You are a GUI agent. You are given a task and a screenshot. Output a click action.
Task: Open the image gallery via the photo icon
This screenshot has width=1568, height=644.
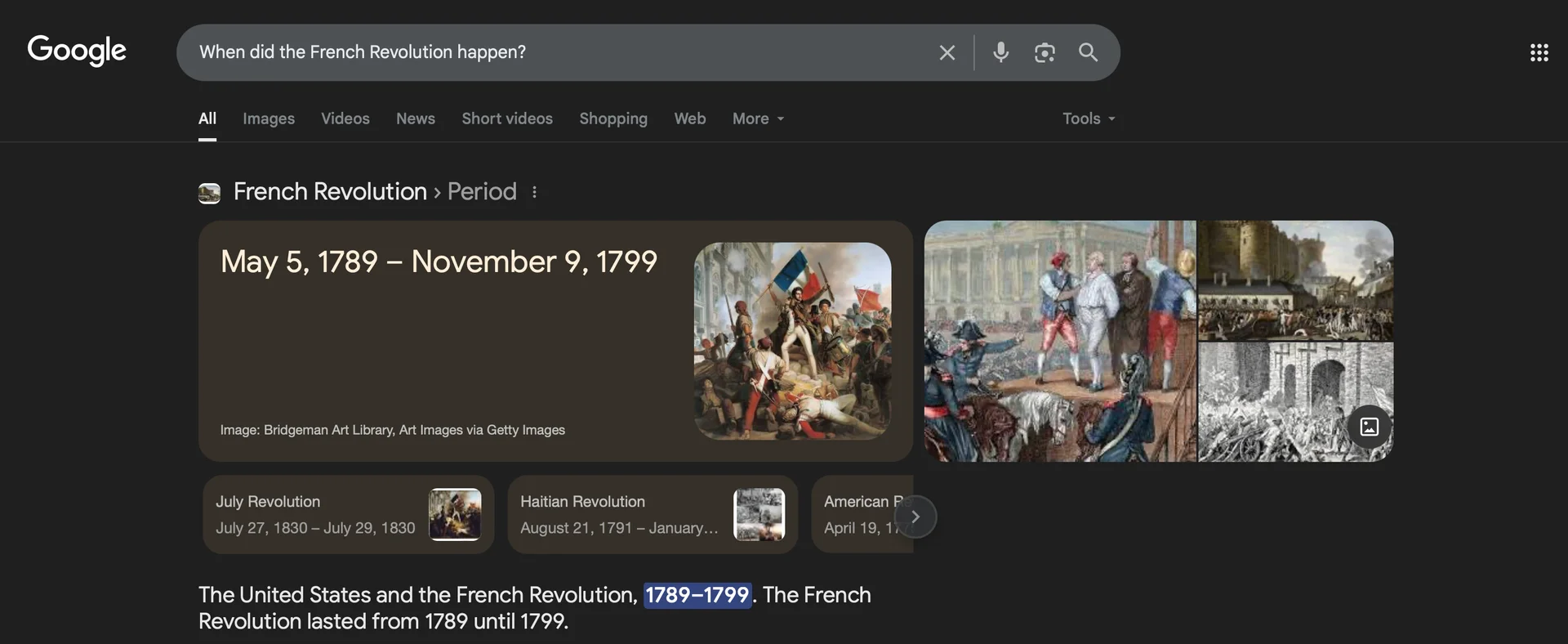coord(1370,426)
